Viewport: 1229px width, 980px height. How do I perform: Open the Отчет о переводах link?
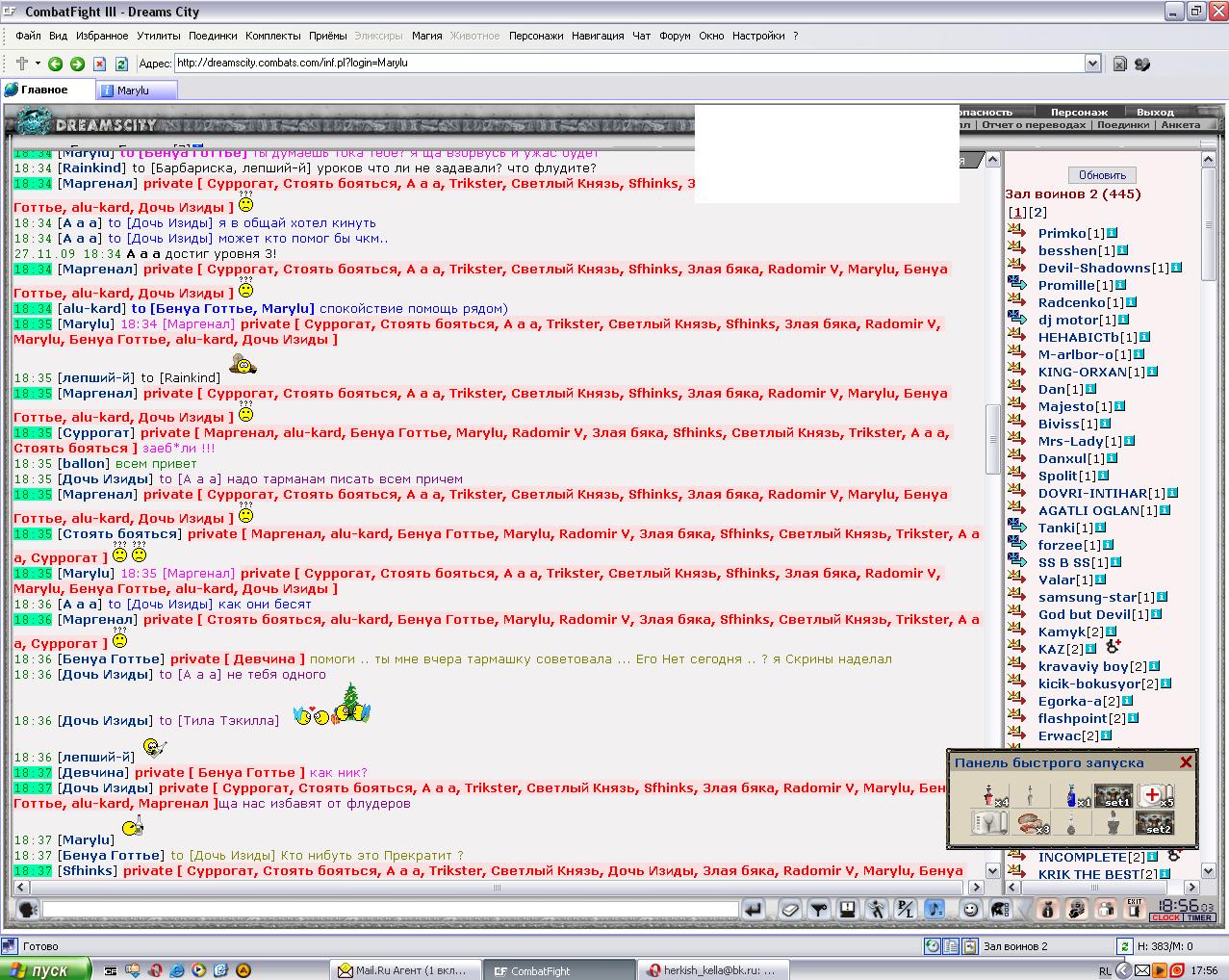[x=1035, y=125]
